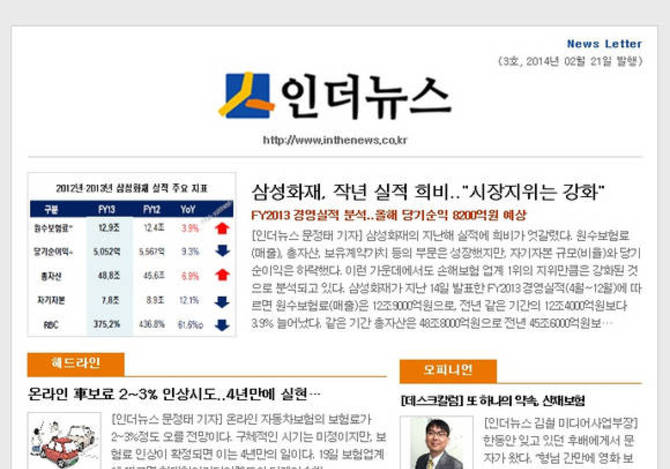Open the [데스크칼럼] 또 하나의 약속, 산재보험 column
670x469 pixels.
coord(493,401)
